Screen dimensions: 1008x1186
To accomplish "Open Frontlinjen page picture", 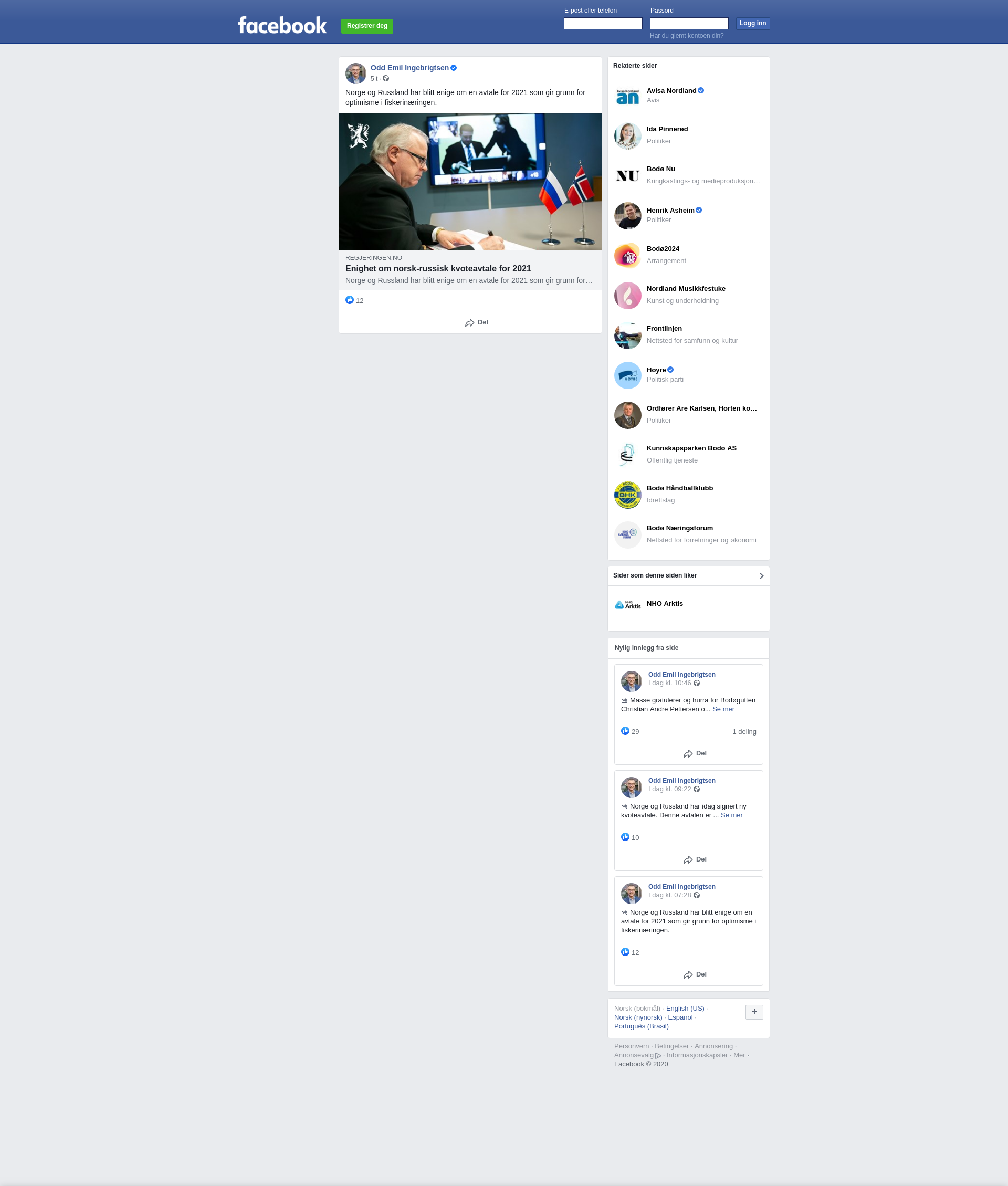I will 627,335.
